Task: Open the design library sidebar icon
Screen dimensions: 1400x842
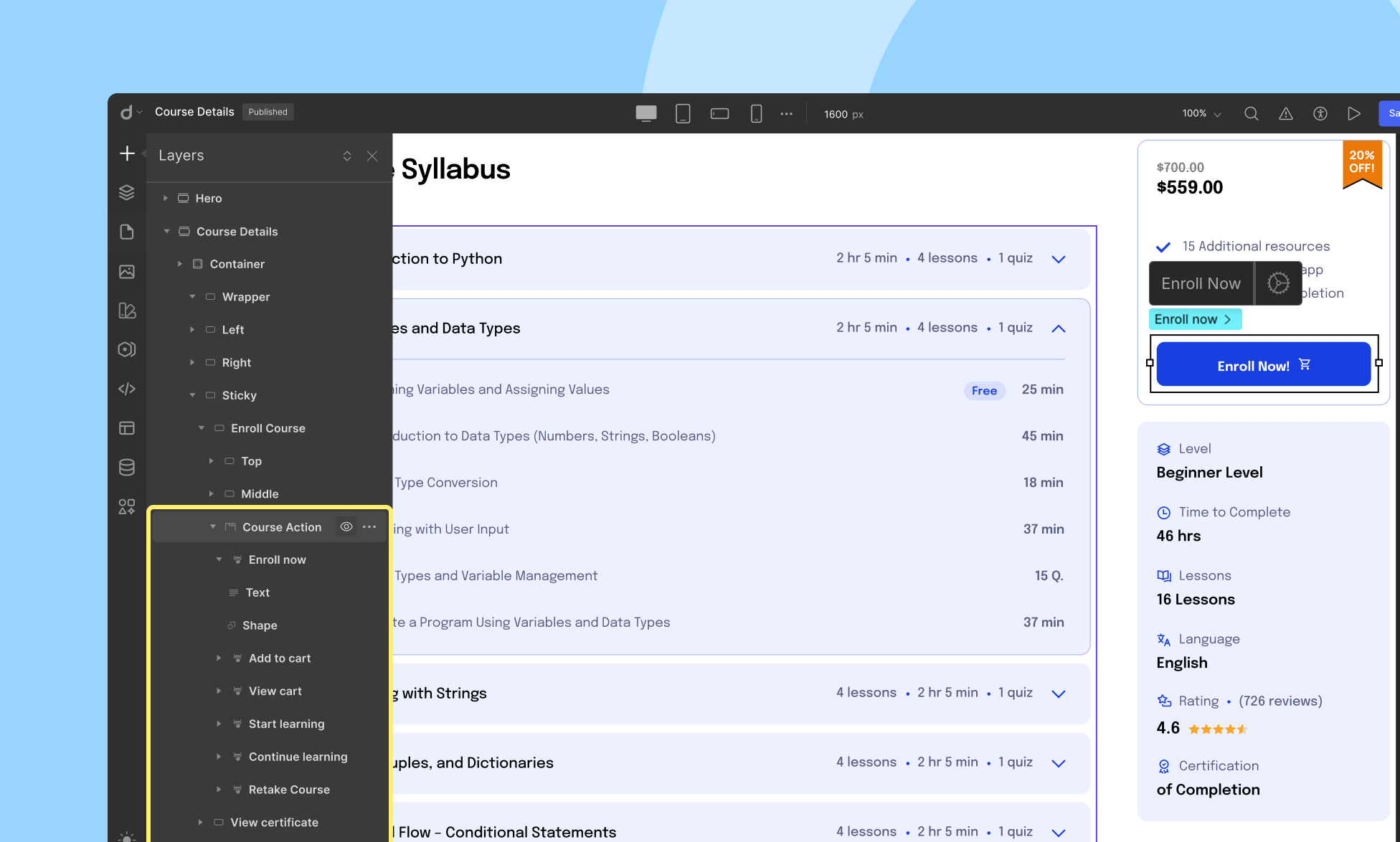Action: point(127,311)
